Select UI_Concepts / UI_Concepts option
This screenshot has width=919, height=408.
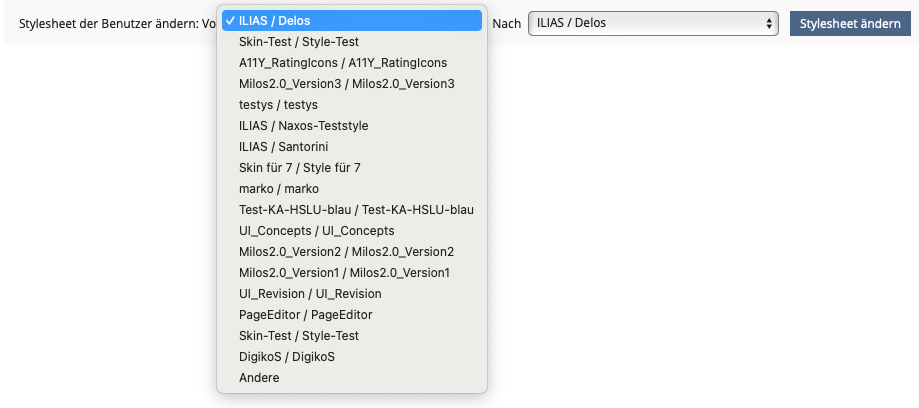[x=316, y=231]
